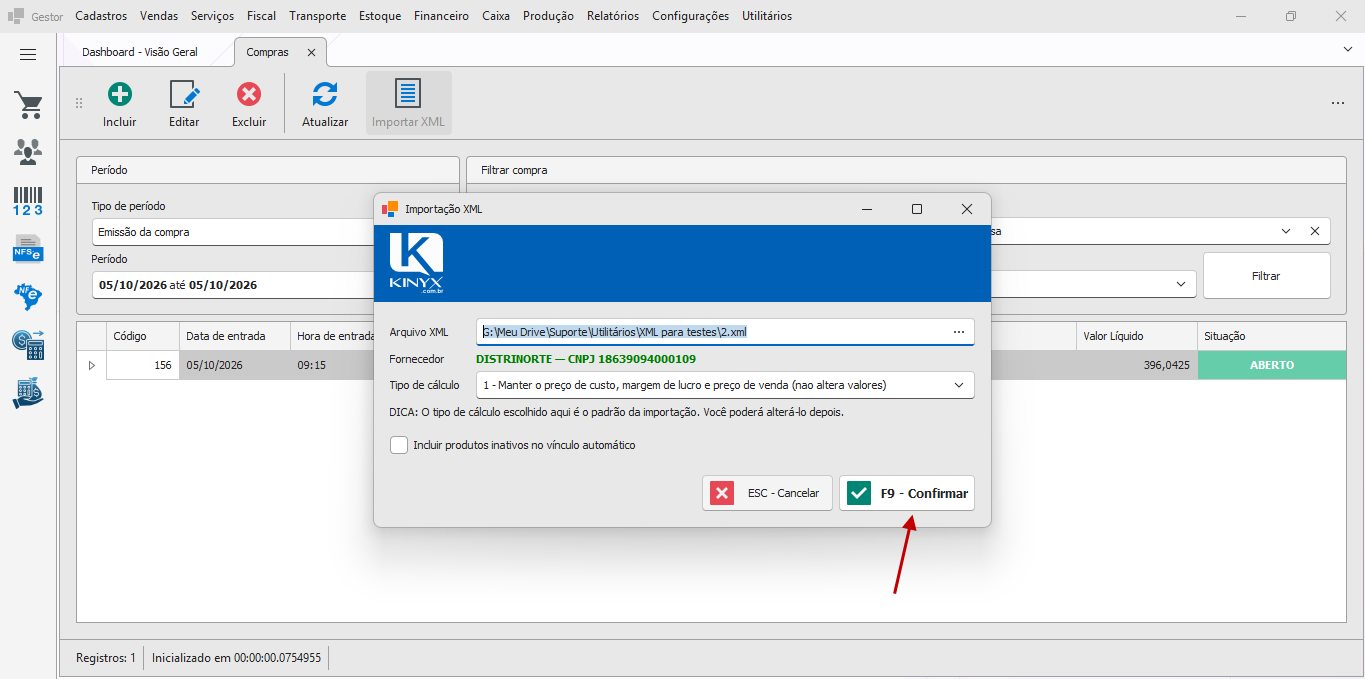Image resolution: width=1365 pixels, height=679 pixels.
Task: Open the Fiscal menu
Action: pos(262,16)
